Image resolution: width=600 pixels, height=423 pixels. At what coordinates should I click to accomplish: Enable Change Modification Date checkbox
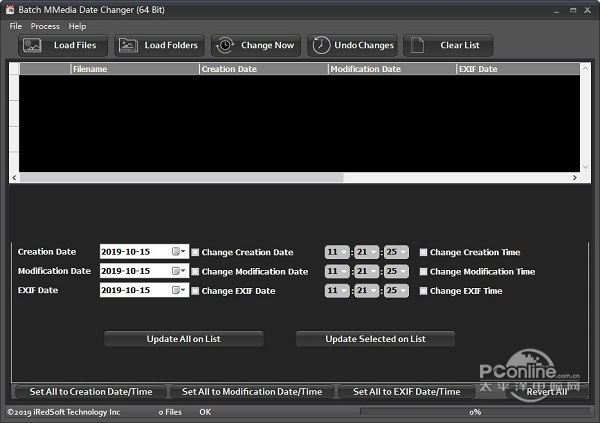pos(195,271)
